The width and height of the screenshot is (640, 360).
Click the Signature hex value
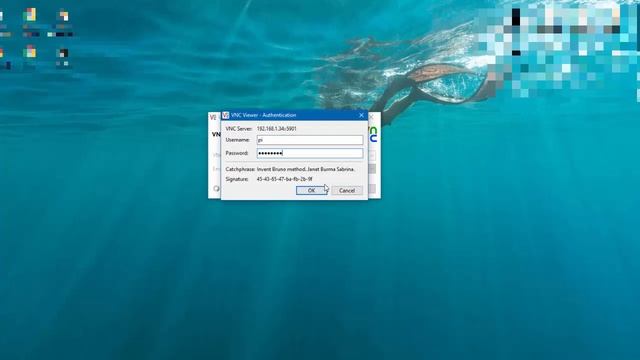tap(284, 179)
